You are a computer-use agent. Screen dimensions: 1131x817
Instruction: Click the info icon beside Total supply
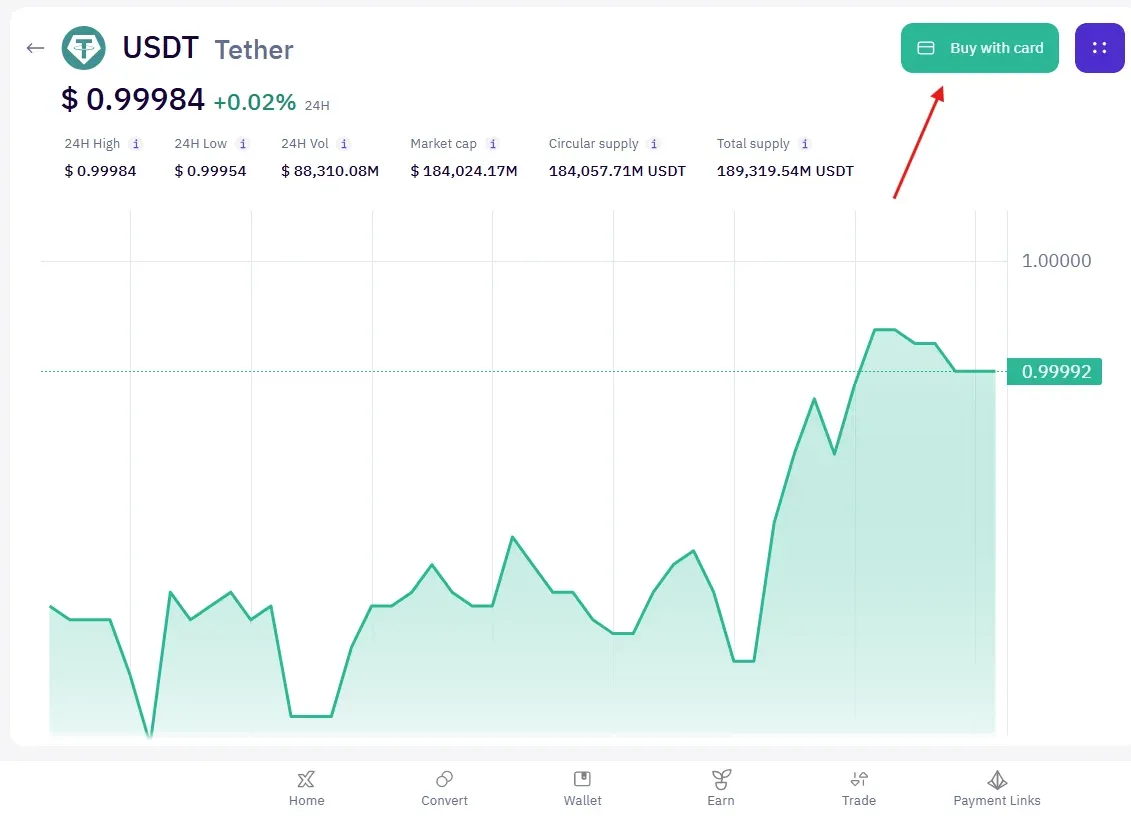tap(805, 144)
